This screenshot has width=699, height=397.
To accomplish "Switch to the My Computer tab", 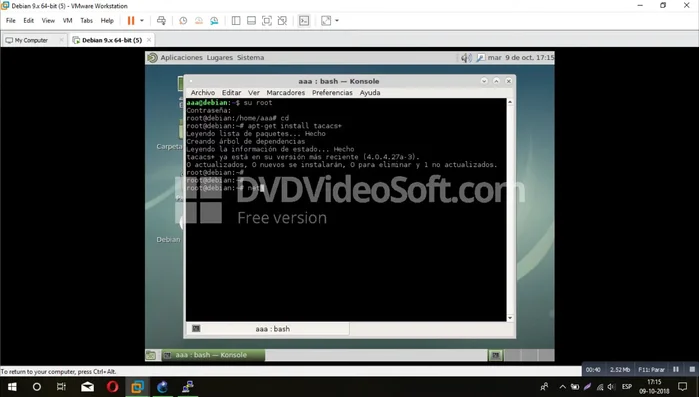I will tap(31, 40).
